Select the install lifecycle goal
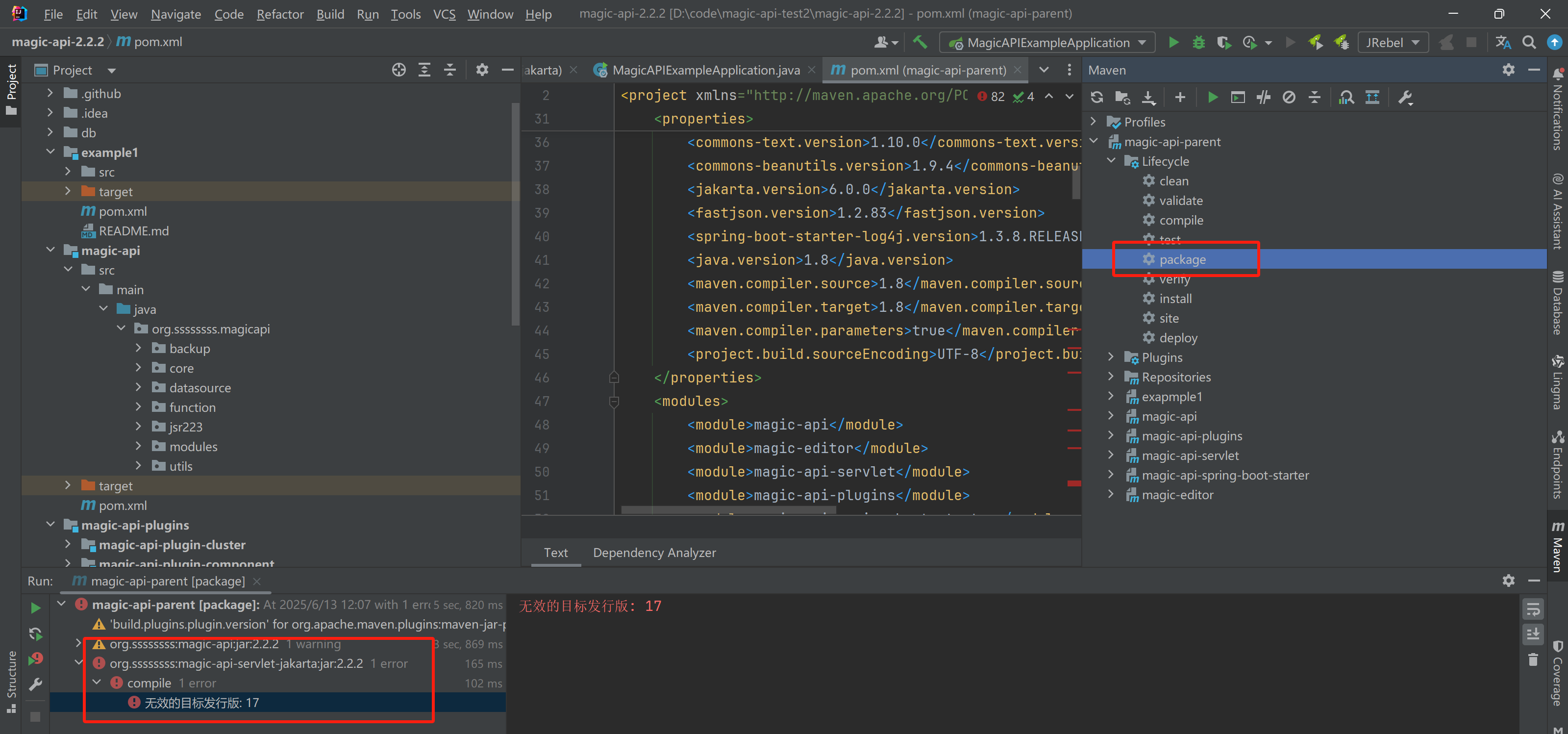Screen dimensions: 1568x734 click(x=1175, y=299)
